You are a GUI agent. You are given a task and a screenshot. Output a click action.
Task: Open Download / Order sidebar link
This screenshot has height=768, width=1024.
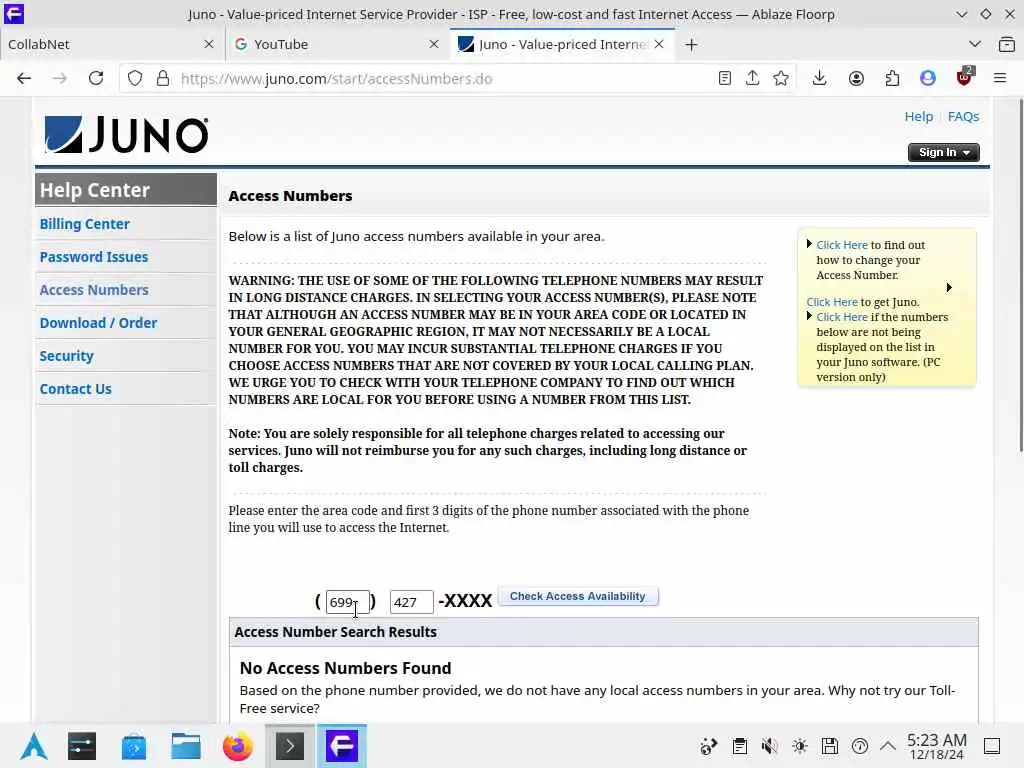point(98,323)
